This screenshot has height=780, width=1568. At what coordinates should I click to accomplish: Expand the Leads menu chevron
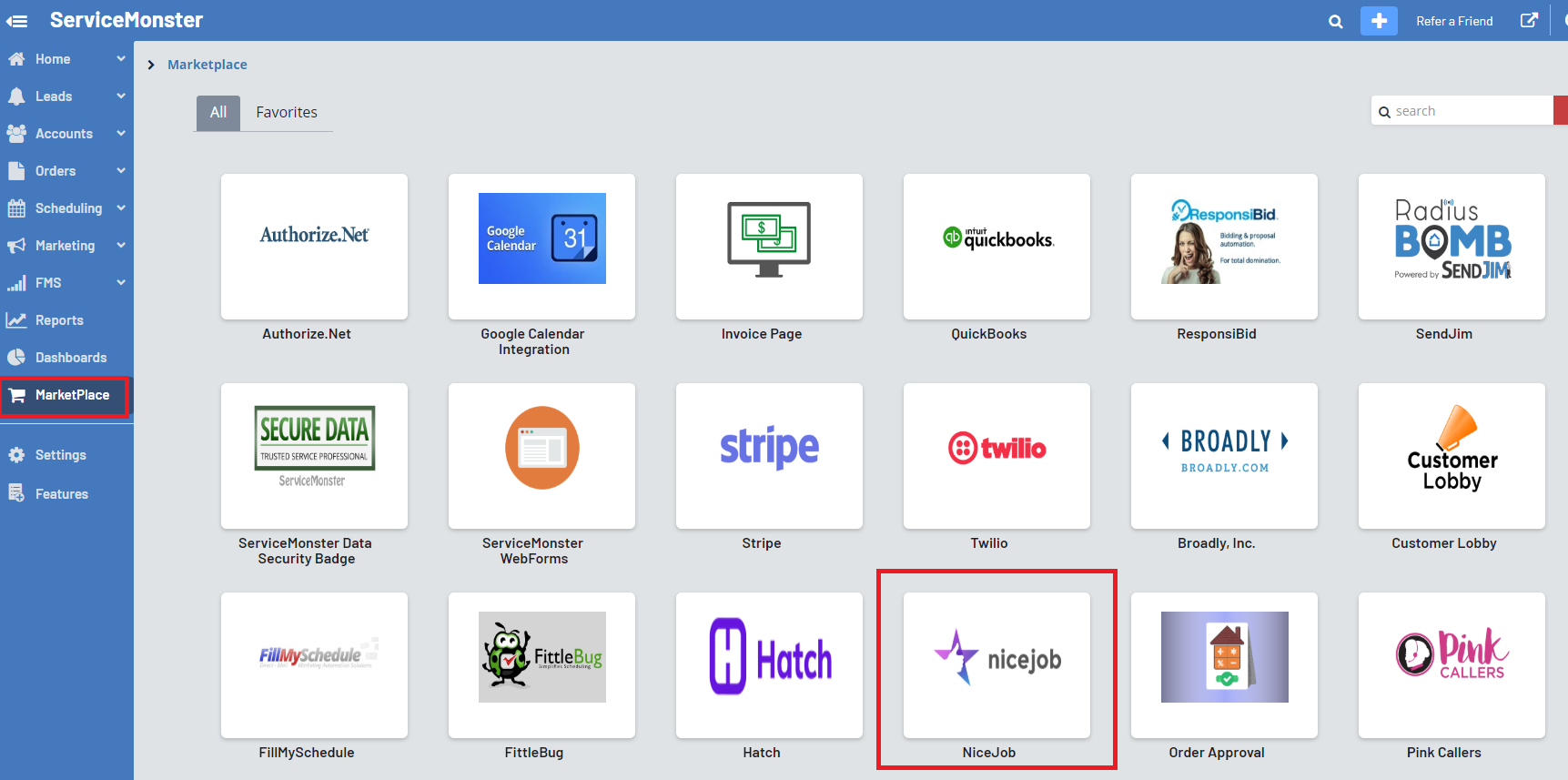pyautogui.click(x=121, y=96)
